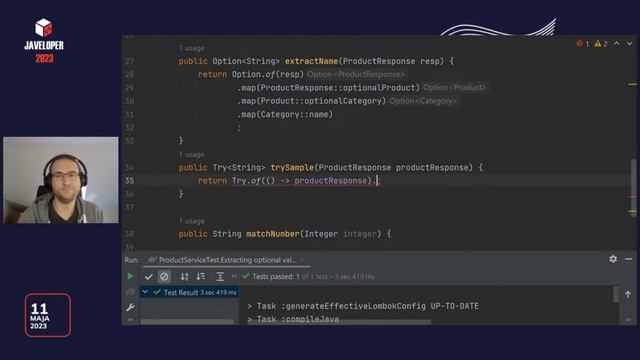This screenshot has width=640, height=360.
Task: Select the Test Result 3 sec 419 ms row
Action: tap(189, 292)
